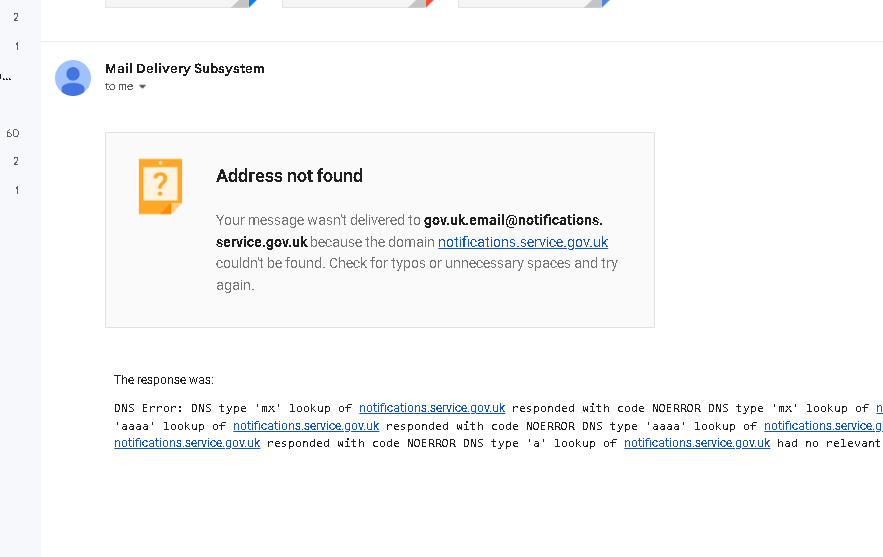This screenshot has height=557, width=883.
Task: Select the sidebar count 1 below the topmost 2
Action: click(x=17, y=46)
